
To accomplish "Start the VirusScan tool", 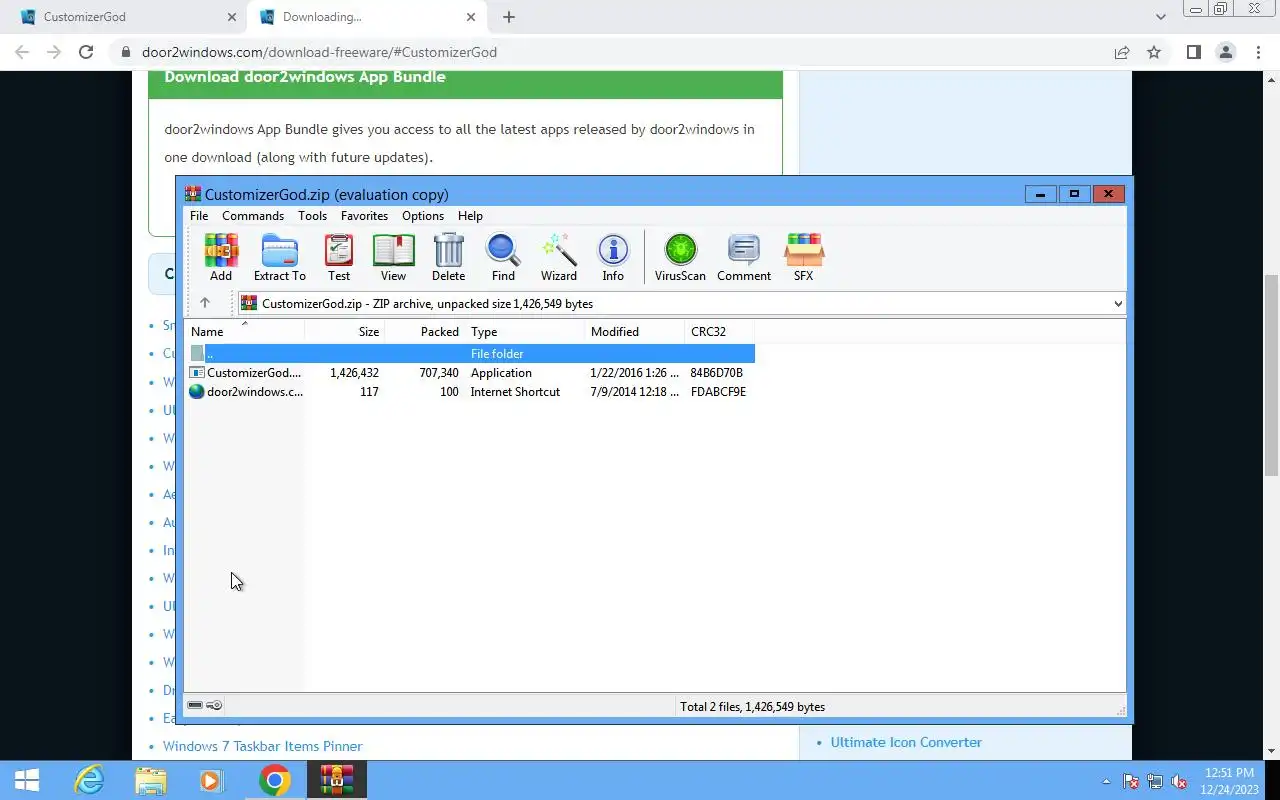I will pyautogui.click(x=680, y=257).
